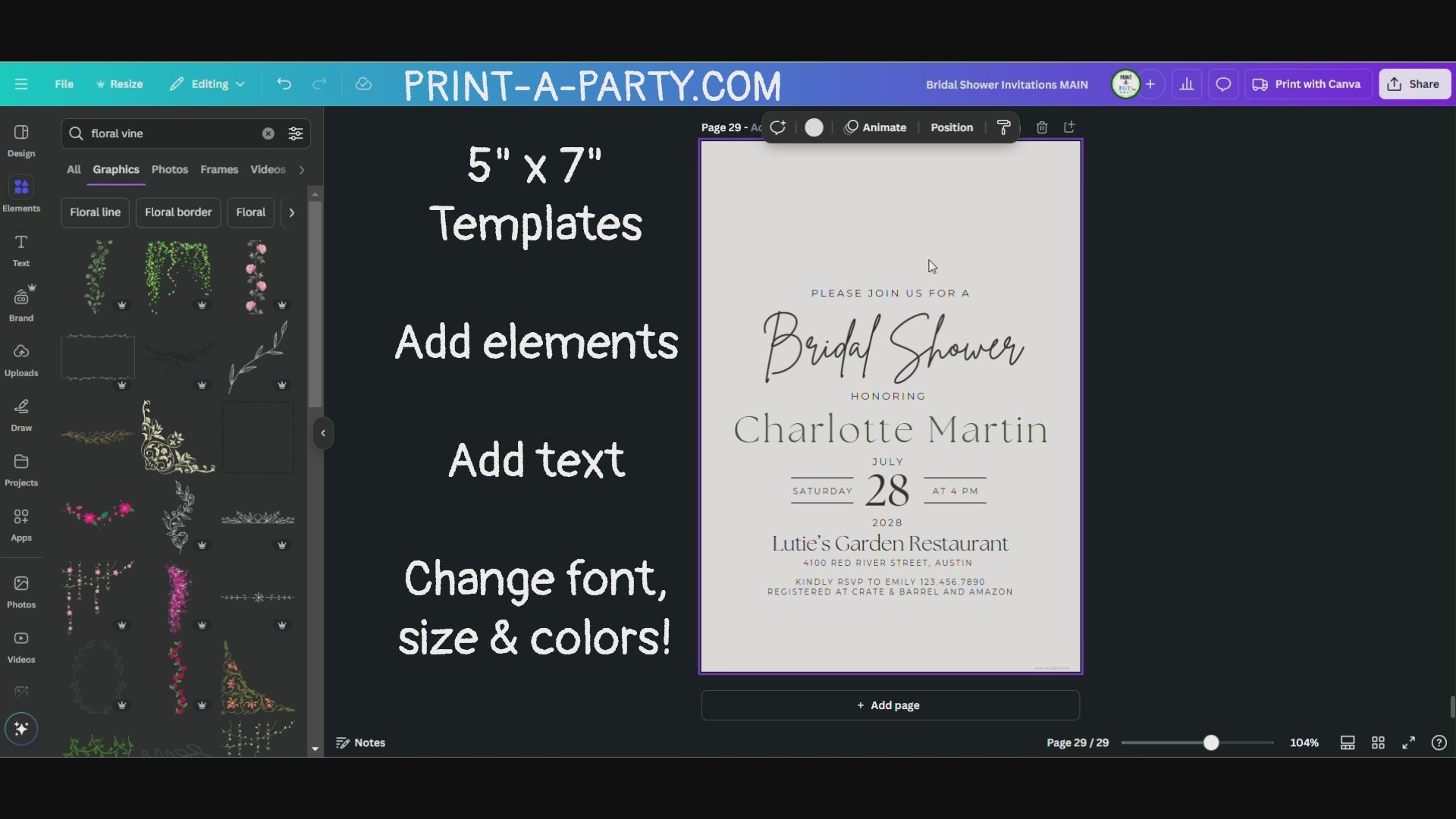The height and width of the screenshot is (819, 1456).
Task: Click the add page icon above canvas
Action: pyautogui.click(x=1069, y=127)
